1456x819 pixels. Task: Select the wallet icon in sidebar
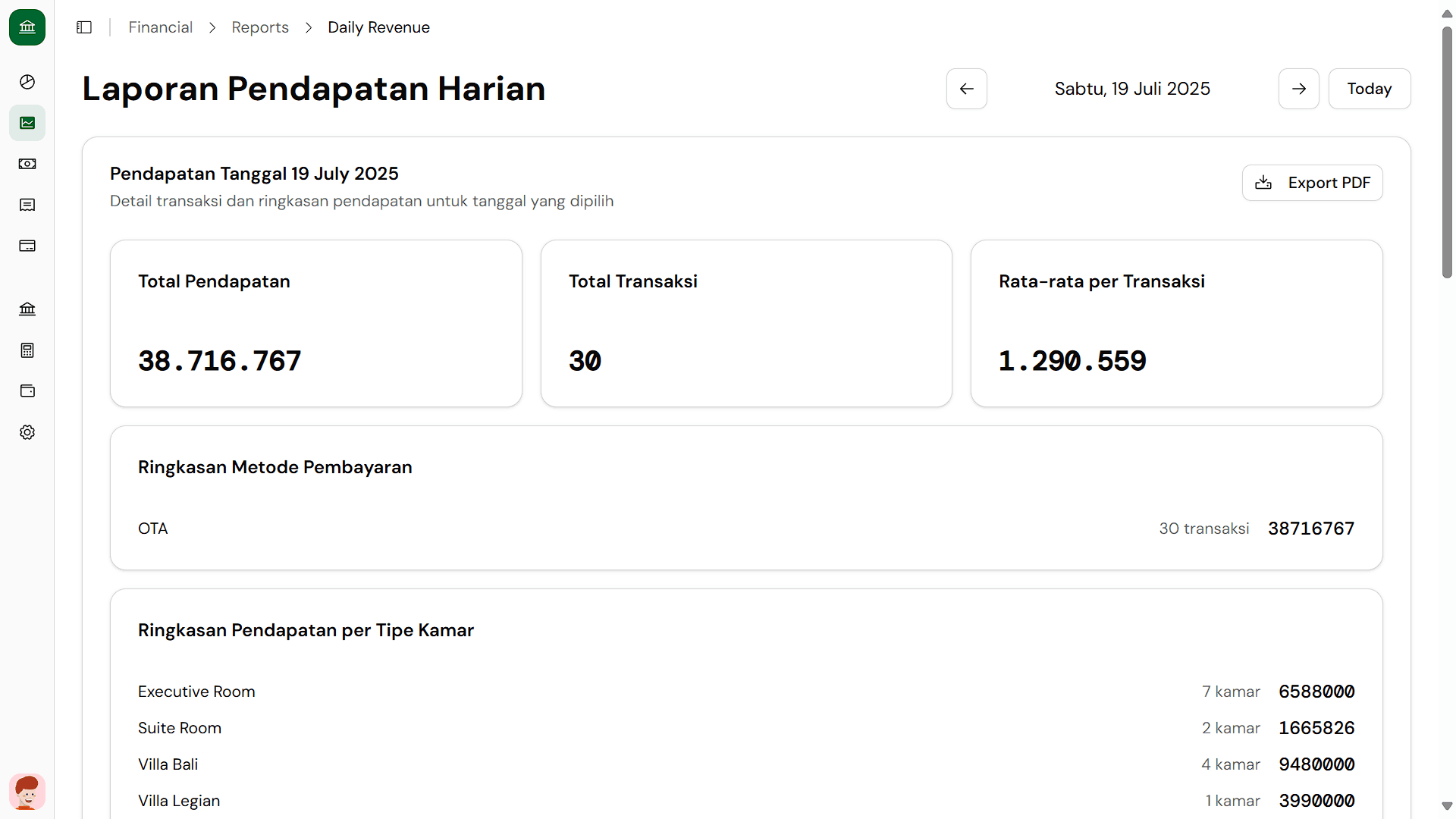(27, 391)
